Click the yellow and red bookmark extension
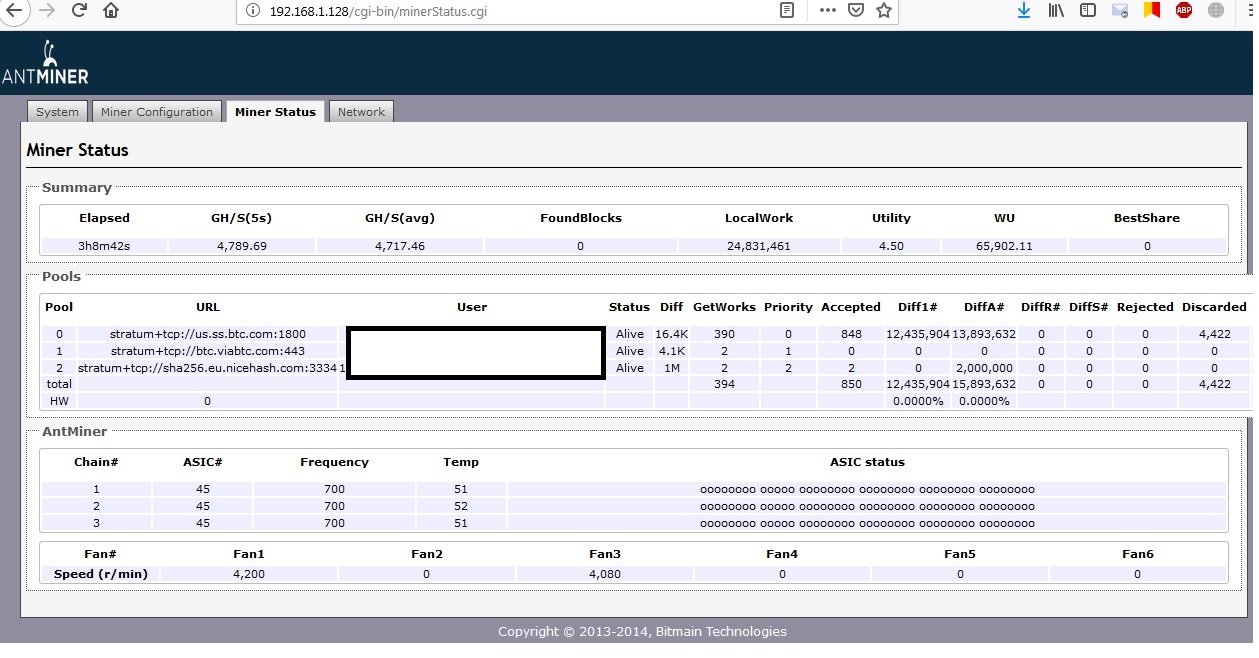Image resolution: width=1259 pixels, height=658 pixels. (1152, 10)
